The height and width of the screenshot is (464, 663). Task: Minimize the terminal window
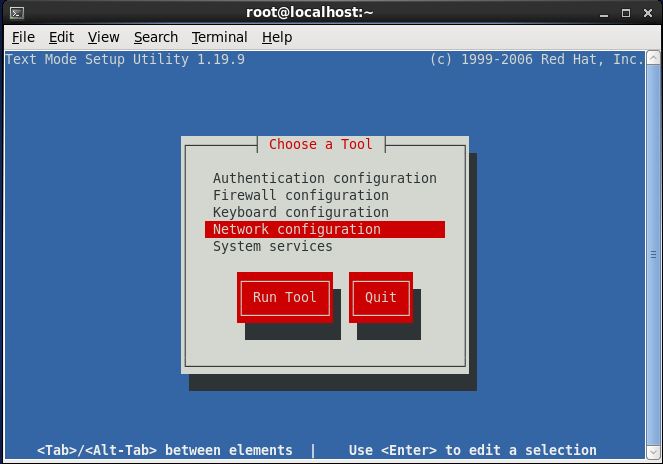604,14
